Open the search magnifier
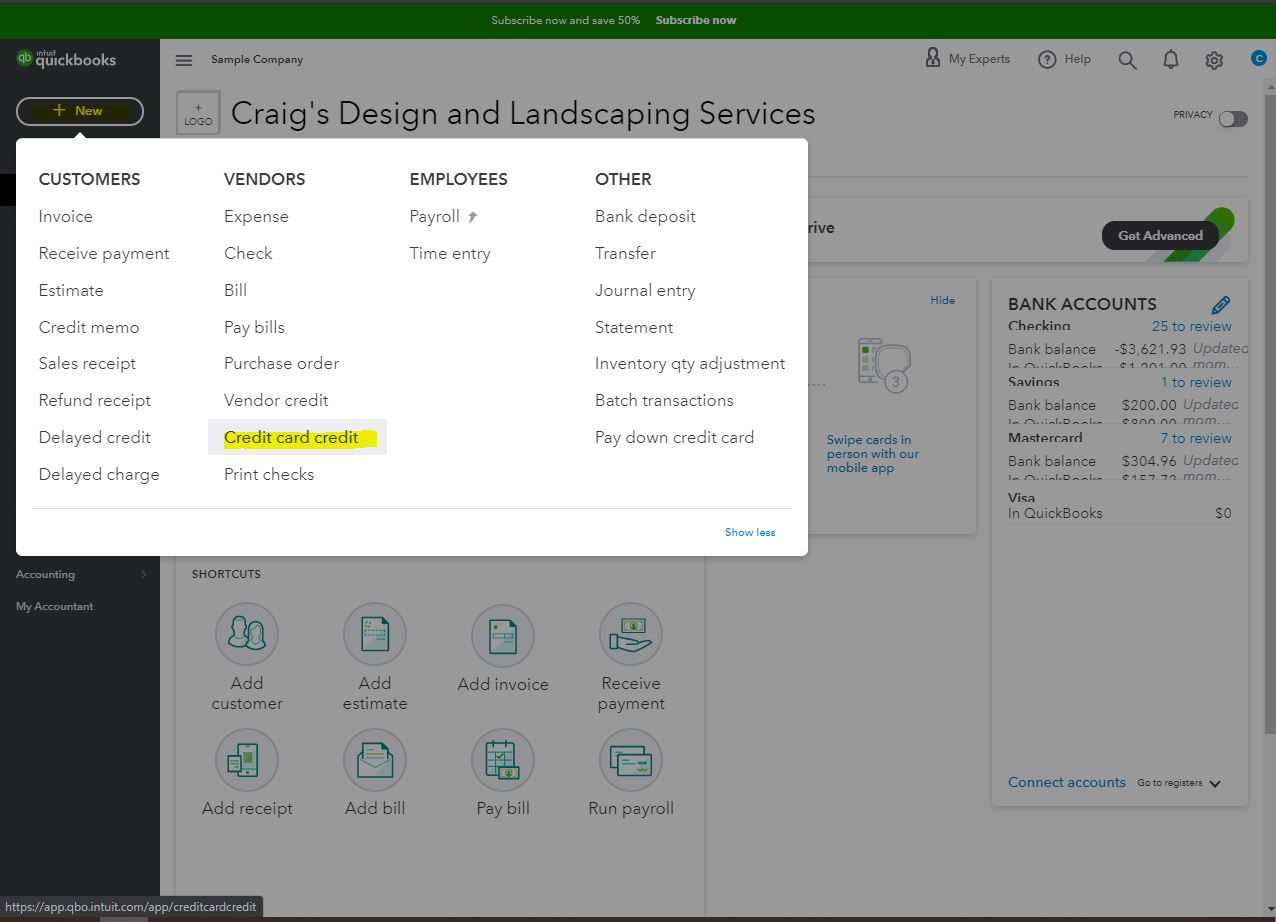Screen dimensions: 1276x922 1127,59
